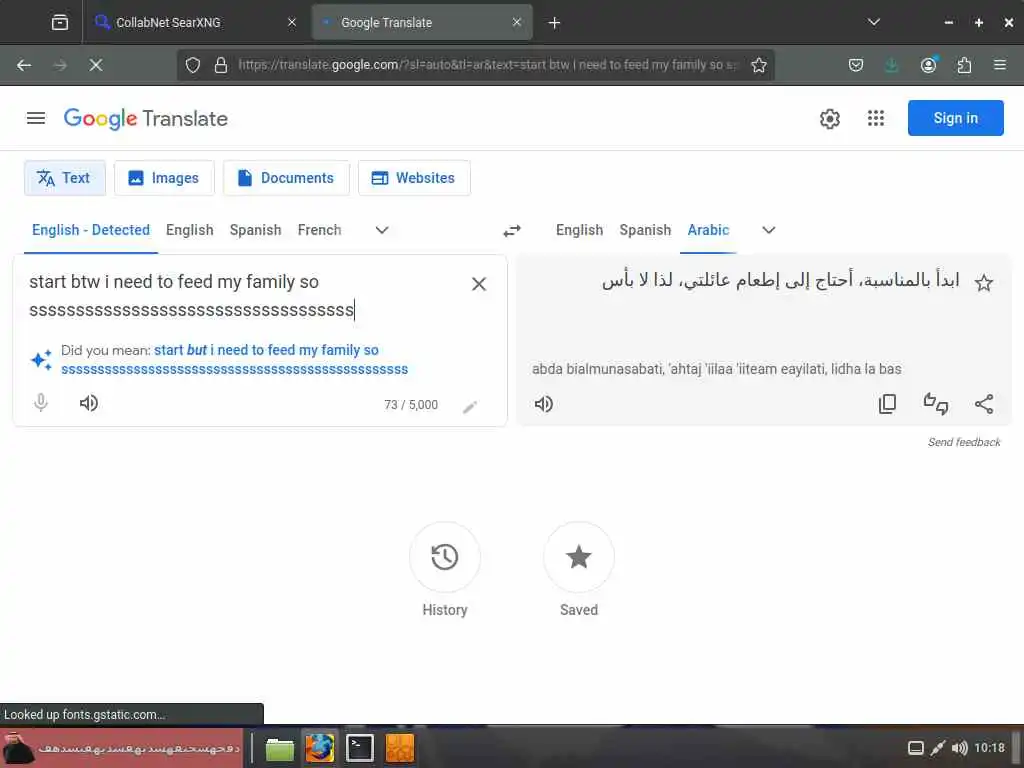Go back to previous page

(x=24, y=65)
